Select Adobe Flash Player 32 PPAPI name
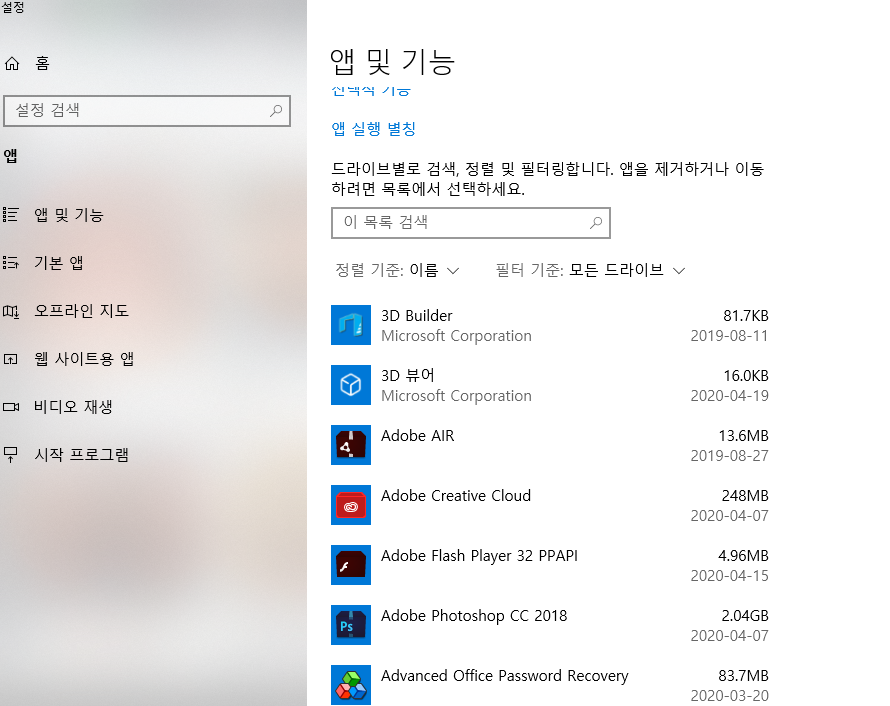This screenshot has height=706, width=890. tap(479, 556)
